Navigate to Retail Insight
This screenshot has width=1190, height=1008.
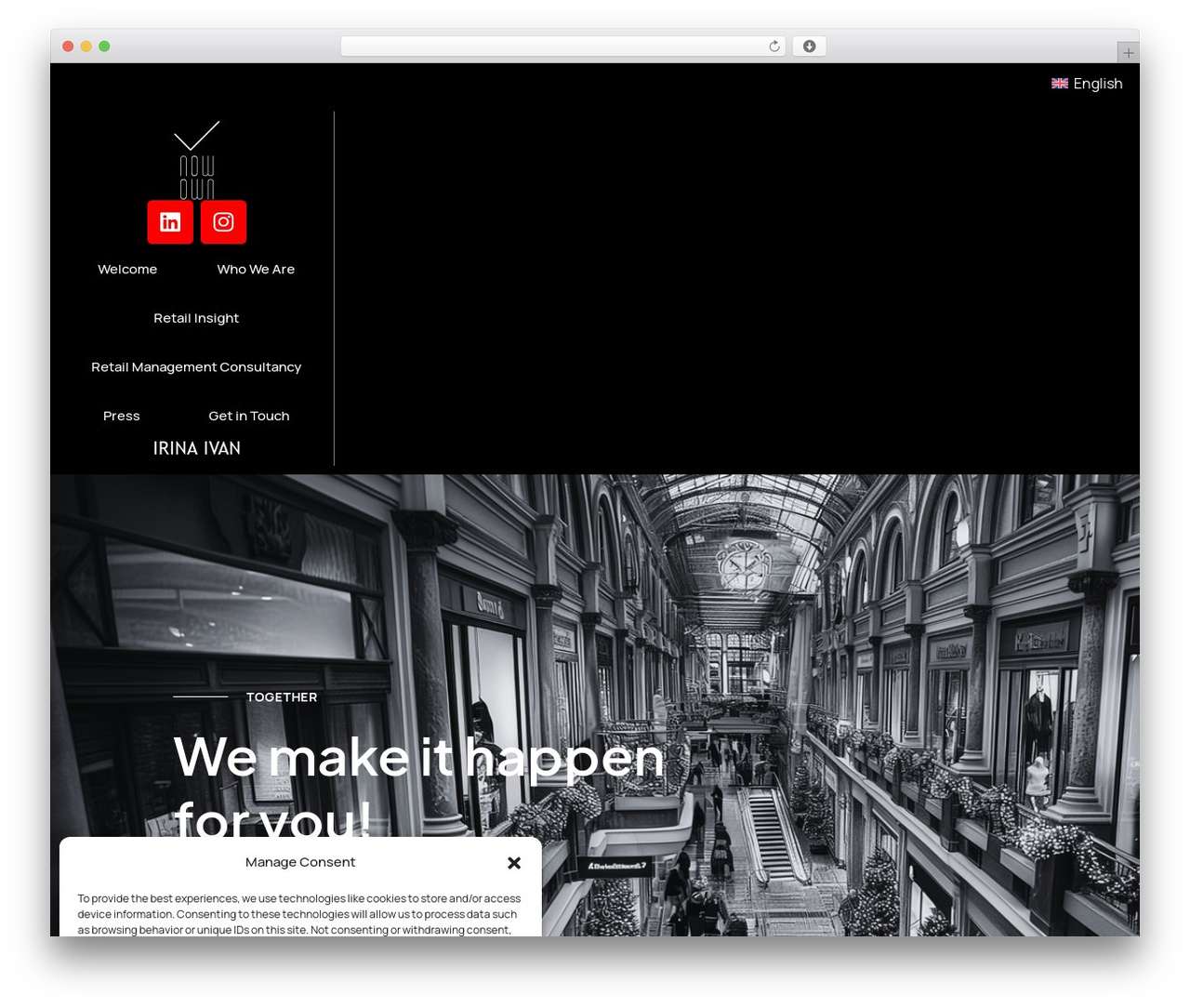coord(196,318)
